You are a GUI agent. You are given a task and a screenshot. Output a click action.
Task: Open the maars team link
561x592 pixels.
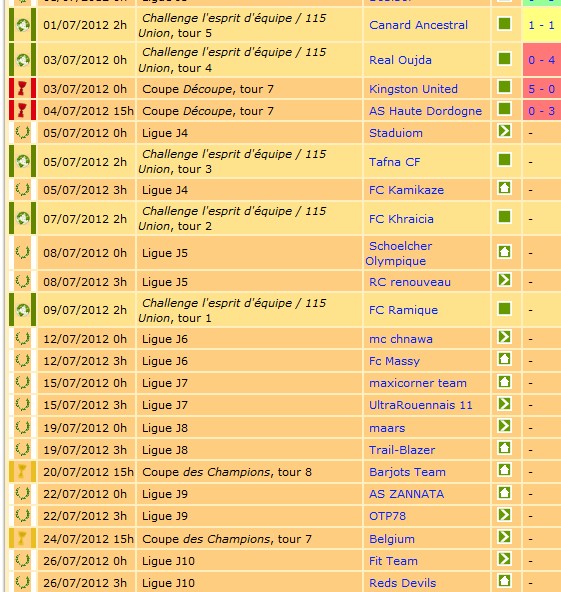click(x=387, y=428)
